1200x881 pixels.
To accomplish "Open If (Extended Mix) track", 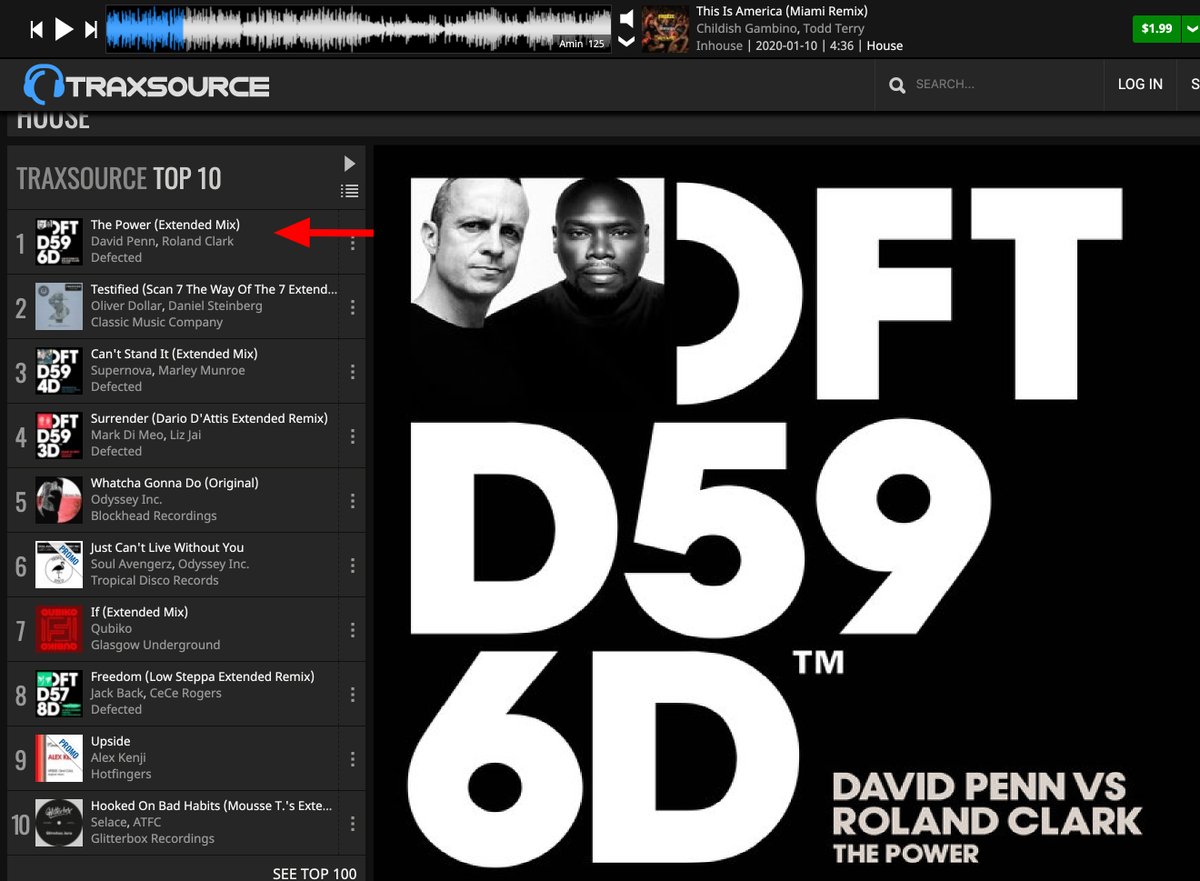I will pos(139,612).
